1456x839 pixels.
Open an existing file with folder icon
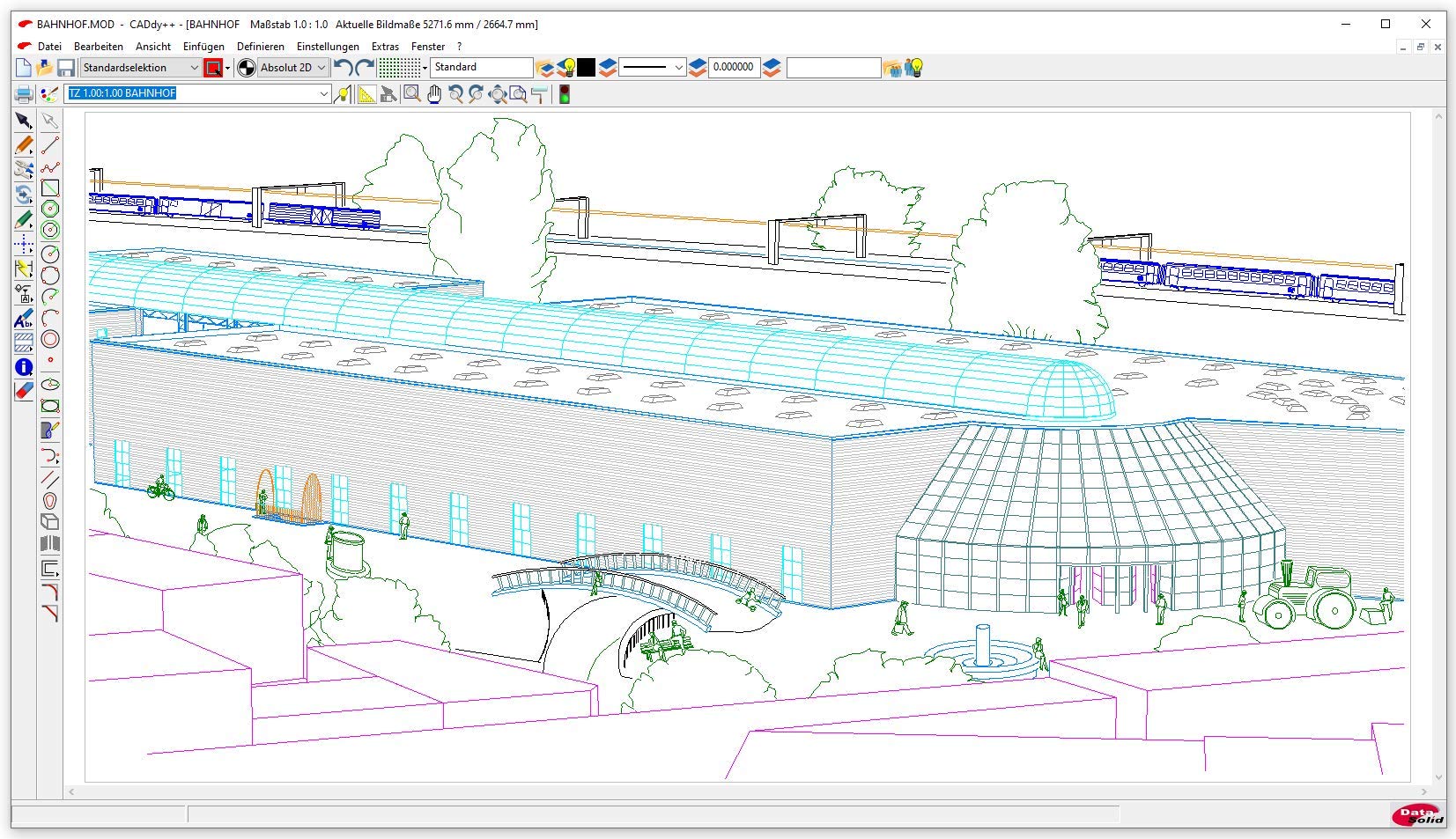click(44, 68)
